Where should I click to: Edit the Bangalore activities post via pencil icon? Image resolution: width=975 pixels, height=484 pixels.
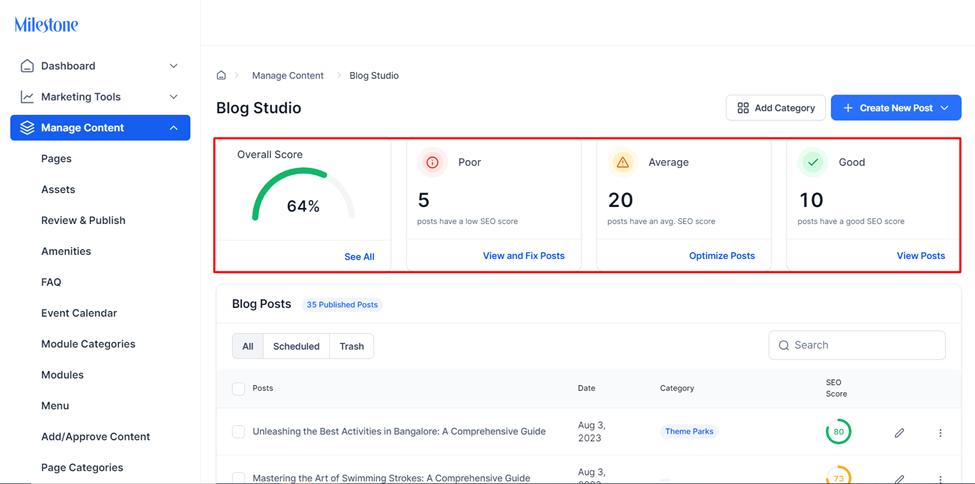(899, 432)
